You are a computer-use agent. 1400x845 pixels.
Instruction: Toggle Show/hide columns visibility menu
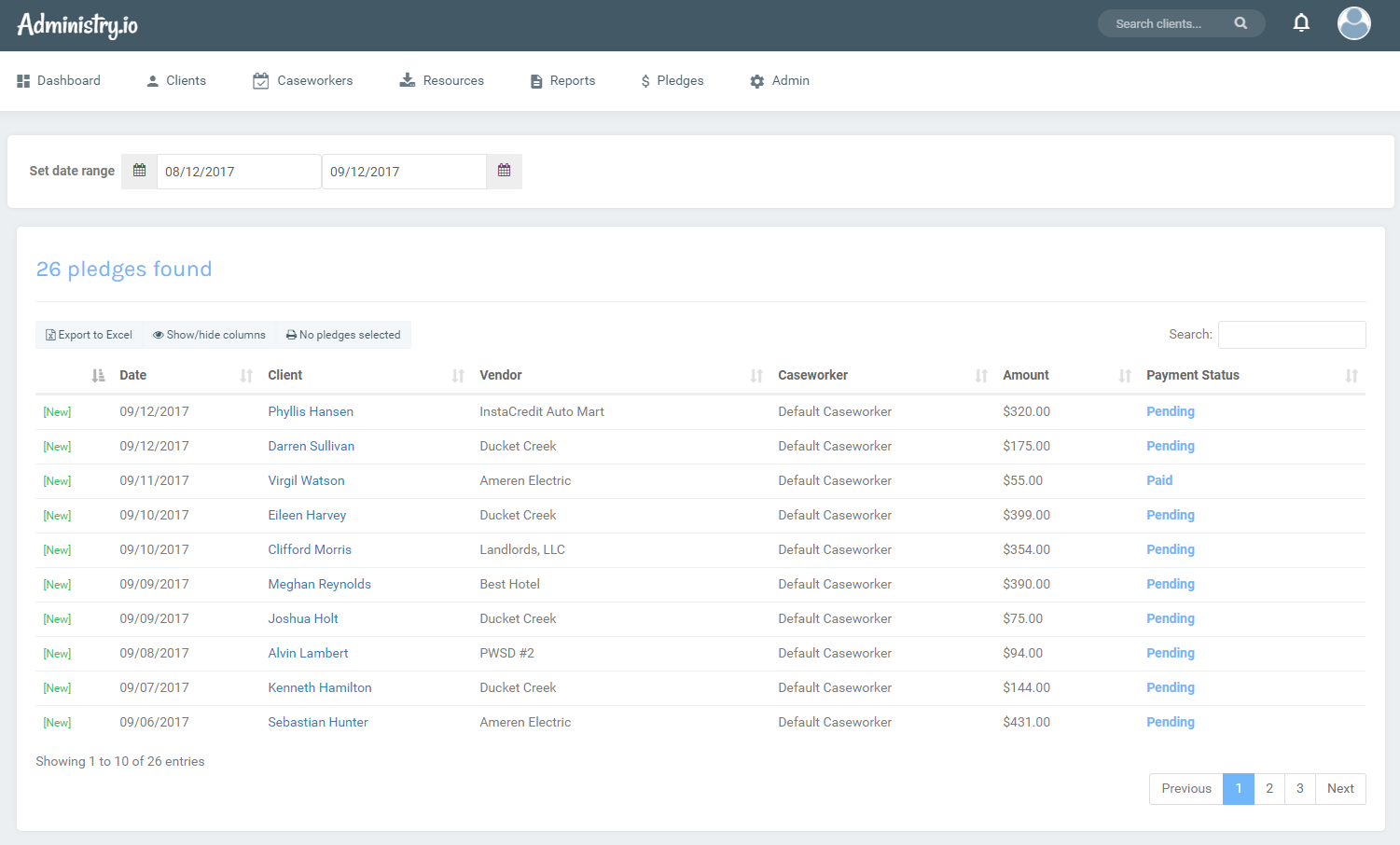pos(209,335)
